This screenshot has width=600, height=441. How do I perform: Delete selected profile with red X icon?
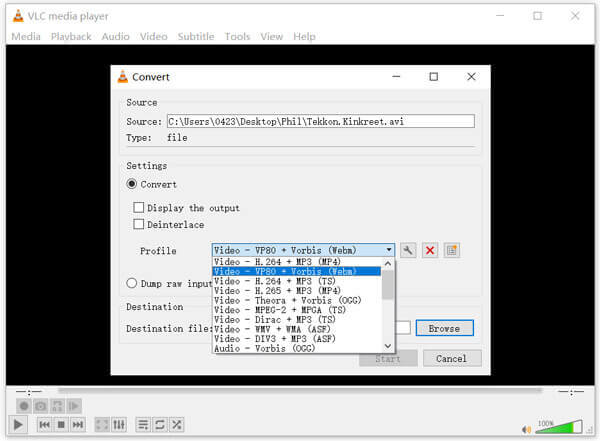tap(430, 250)
